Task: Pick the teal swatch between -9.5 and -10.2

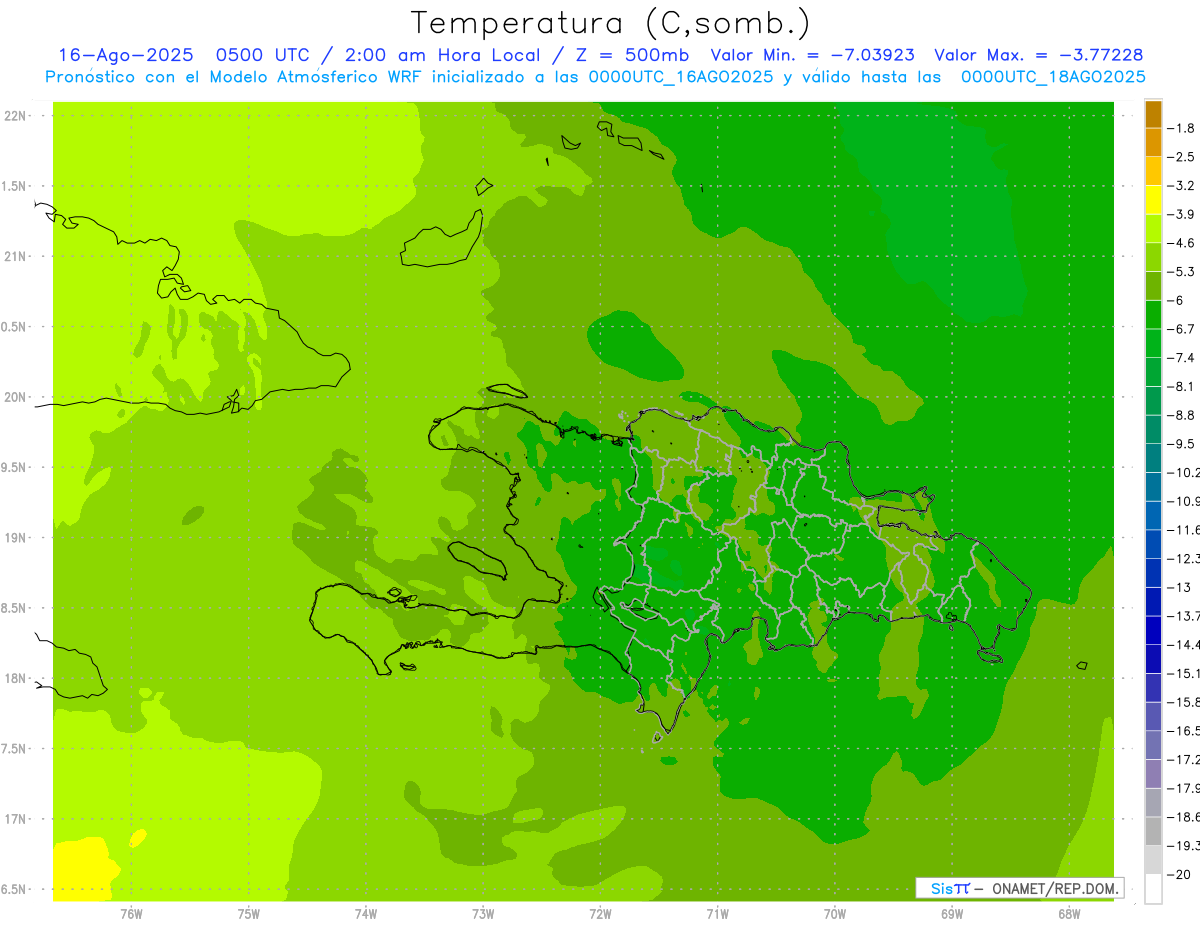Action: point(1153,458)
